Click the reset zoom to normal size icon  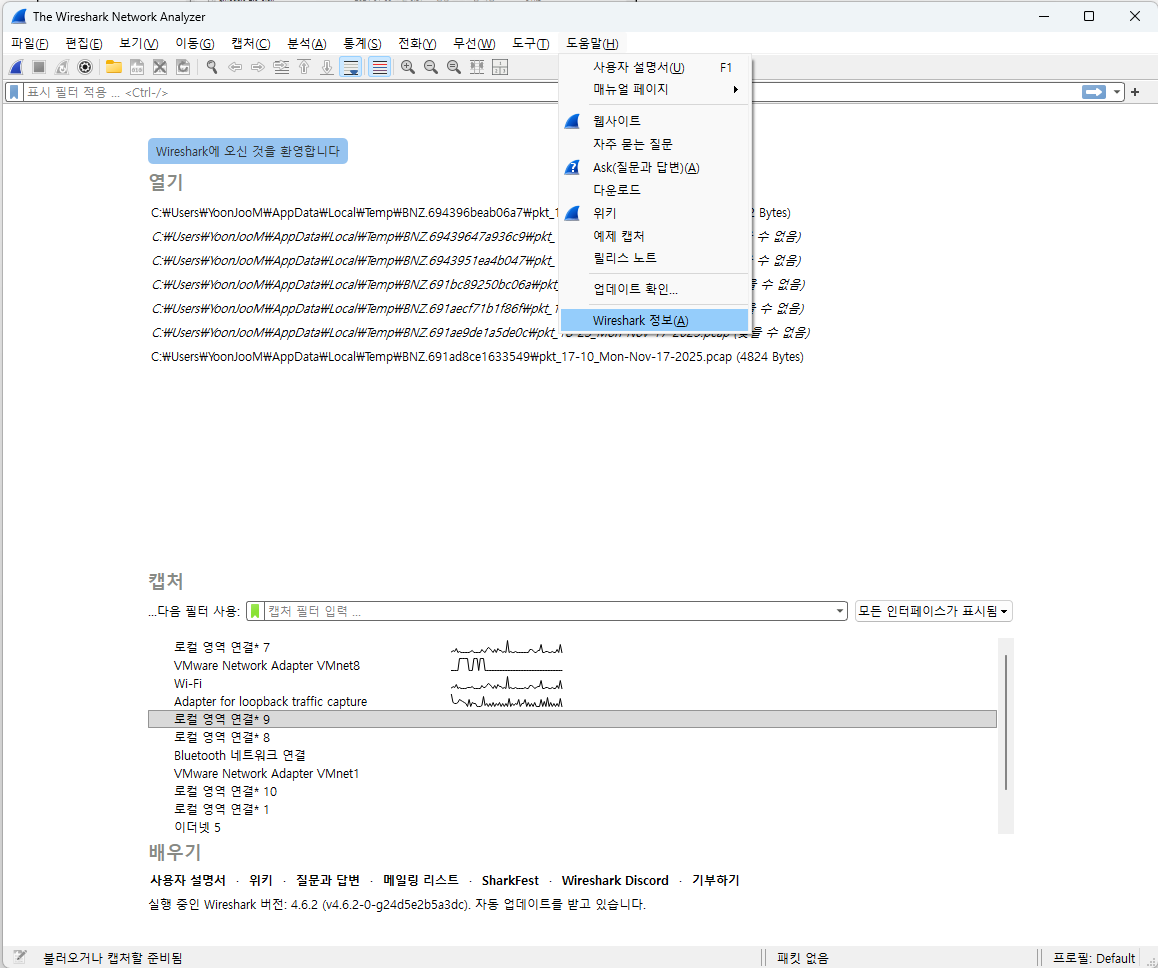pyautogui.click(x=454, y=67)
